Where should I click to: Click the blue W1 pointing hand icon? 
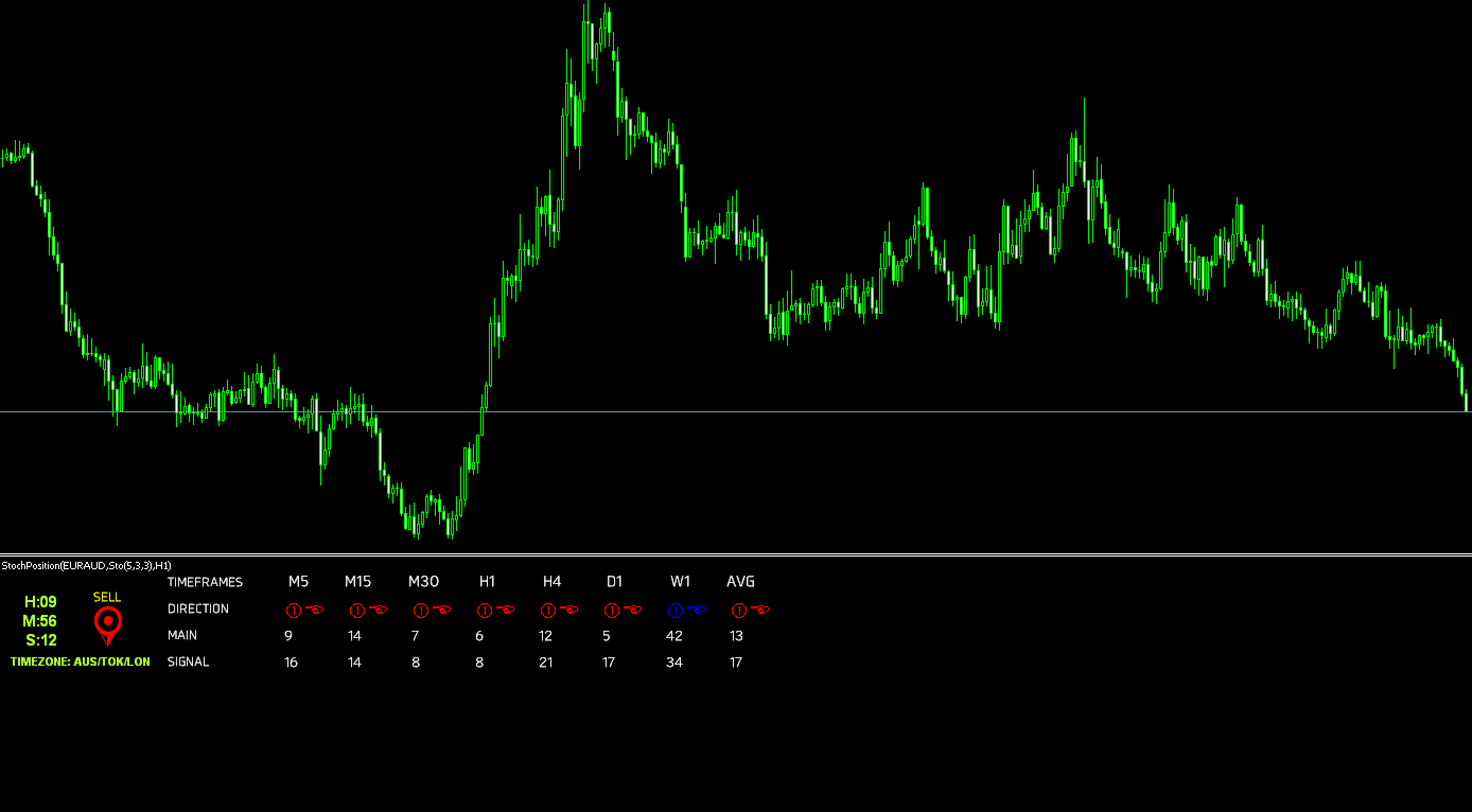click(x=697, y=610)
